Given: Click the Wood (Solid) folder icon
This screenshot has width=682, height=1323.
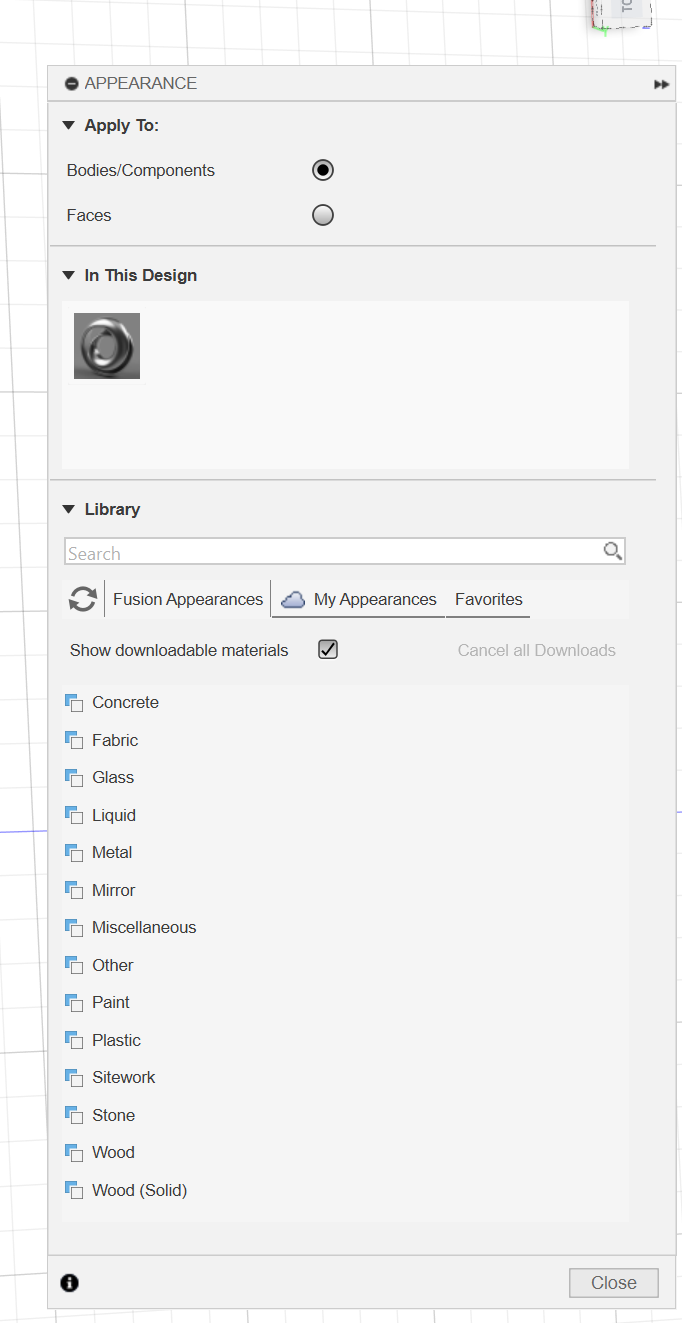Looking at the screenshot, I should pyautogui.click(x=74, y=1190).
